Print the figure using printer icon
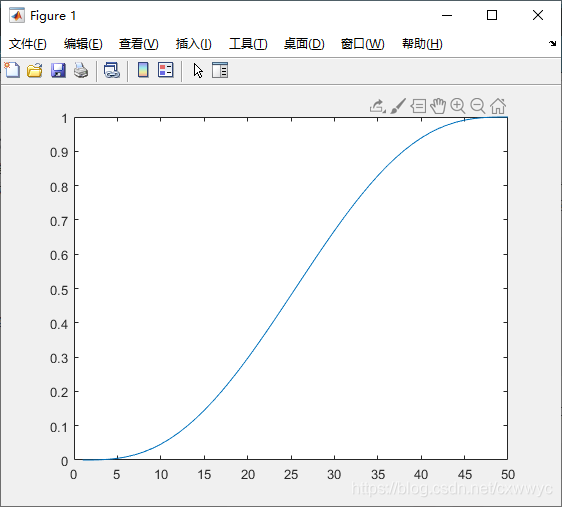 point(81,70)
